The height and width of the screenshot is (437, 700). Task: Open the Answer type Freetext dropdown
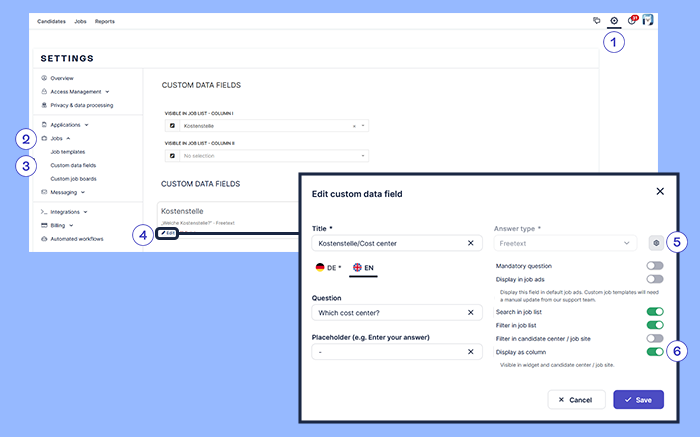[565, 243]
